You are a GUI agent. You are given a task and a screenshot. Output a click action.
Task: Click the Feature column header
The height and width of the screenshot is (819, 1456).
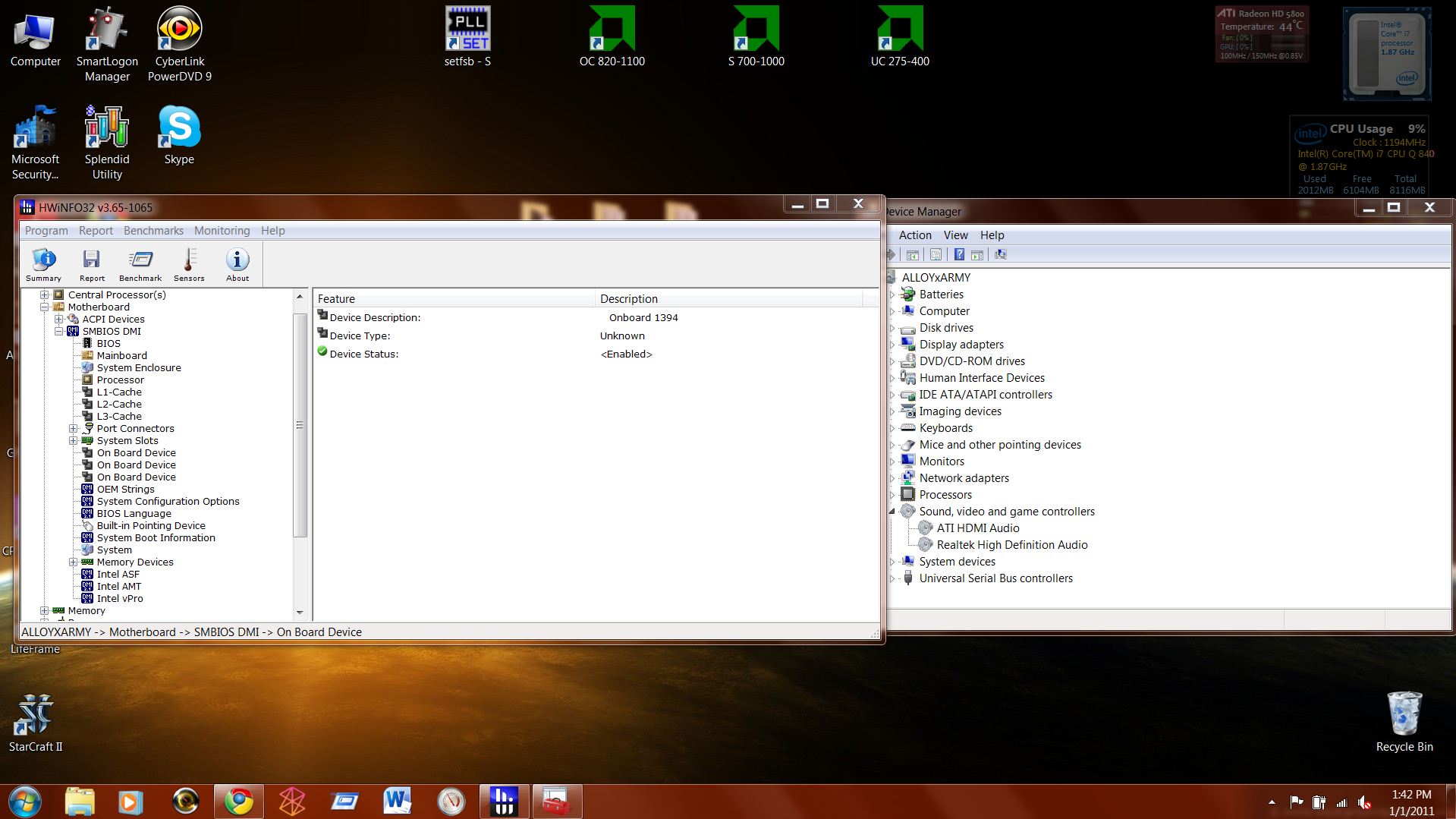pyautogui.click(x=454, y=298)
